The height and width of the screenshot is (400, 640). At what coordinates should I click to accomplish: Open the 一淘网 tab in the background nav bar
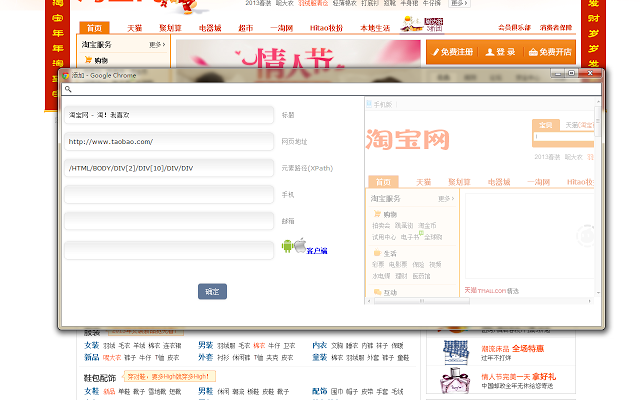[x=282, y=28]
